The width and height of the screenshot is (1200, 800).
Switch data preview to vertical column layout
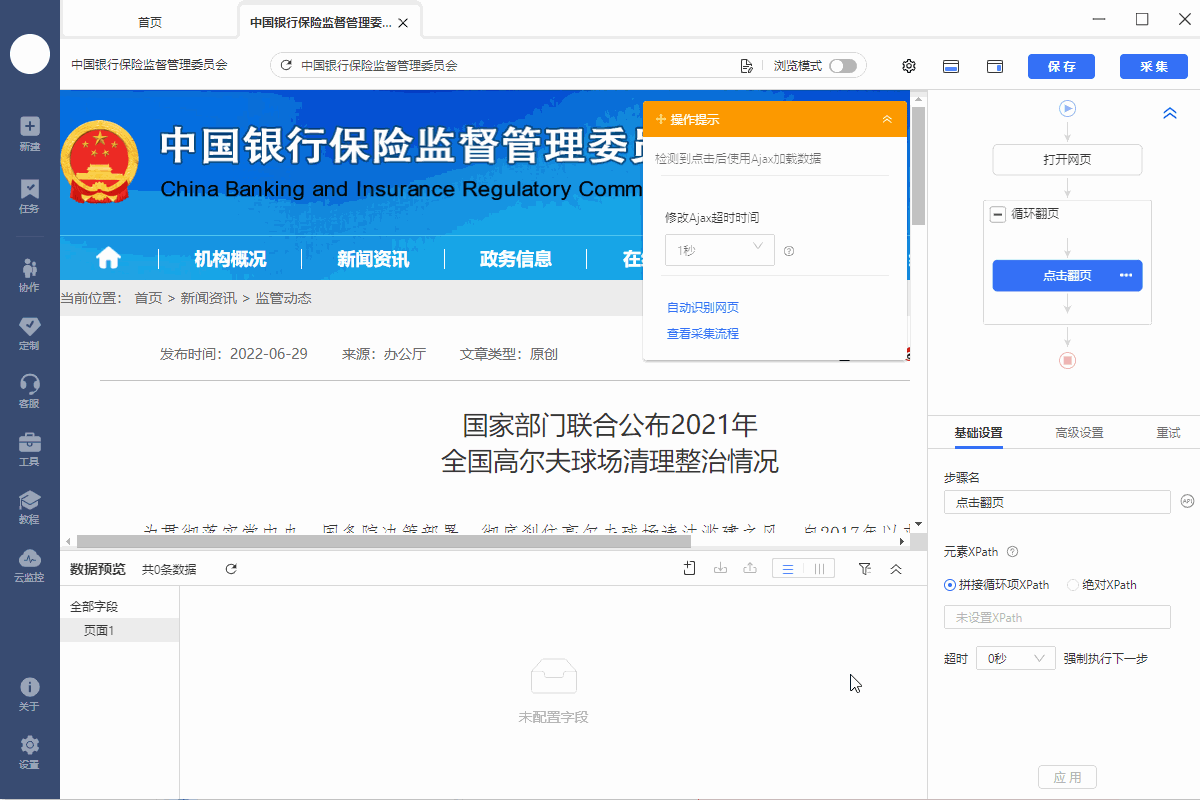819,569
